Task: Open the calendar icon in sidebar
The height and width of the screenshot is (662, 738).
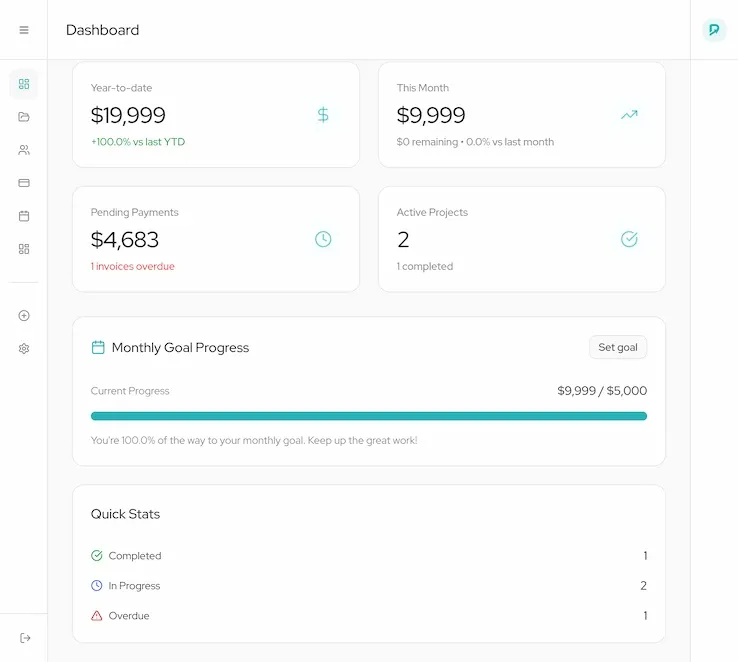Action: (24, 216)
